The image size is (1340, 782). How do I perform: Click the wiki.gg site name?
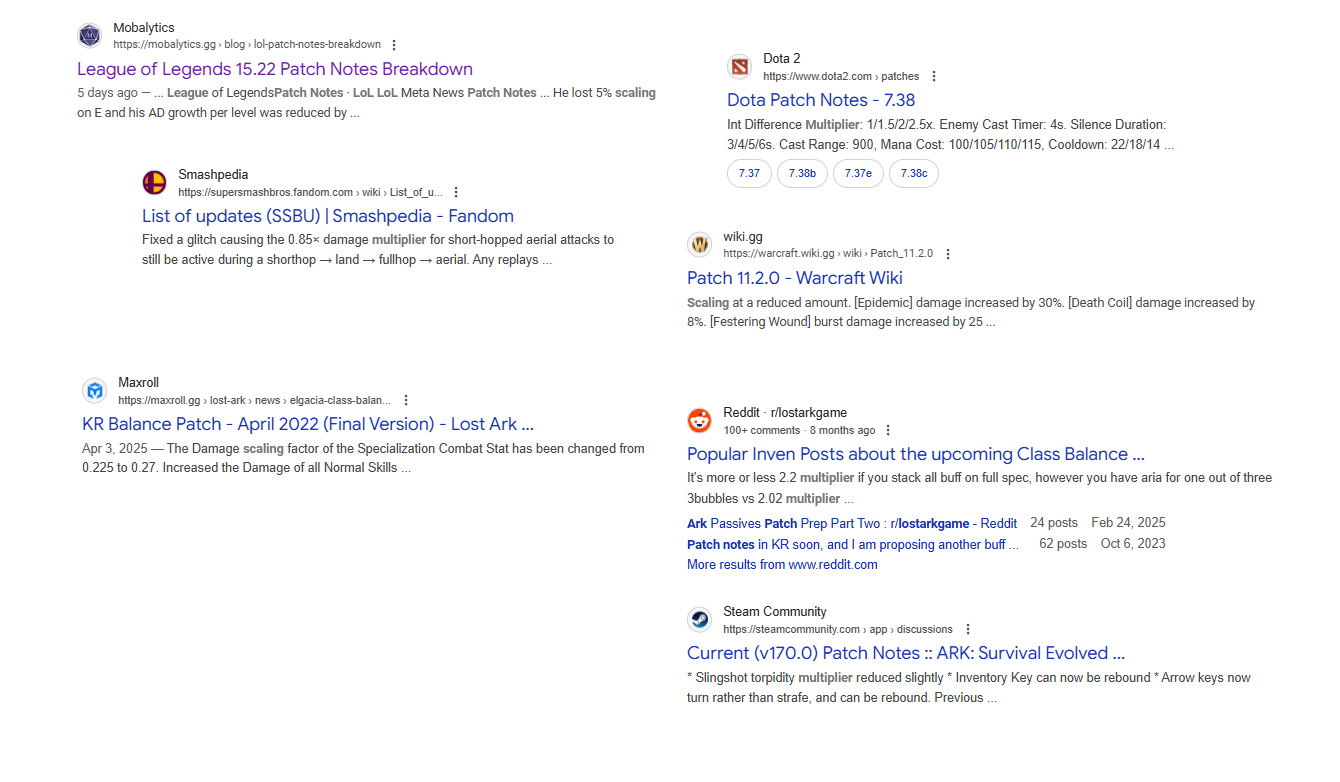[x=743, y=237]
